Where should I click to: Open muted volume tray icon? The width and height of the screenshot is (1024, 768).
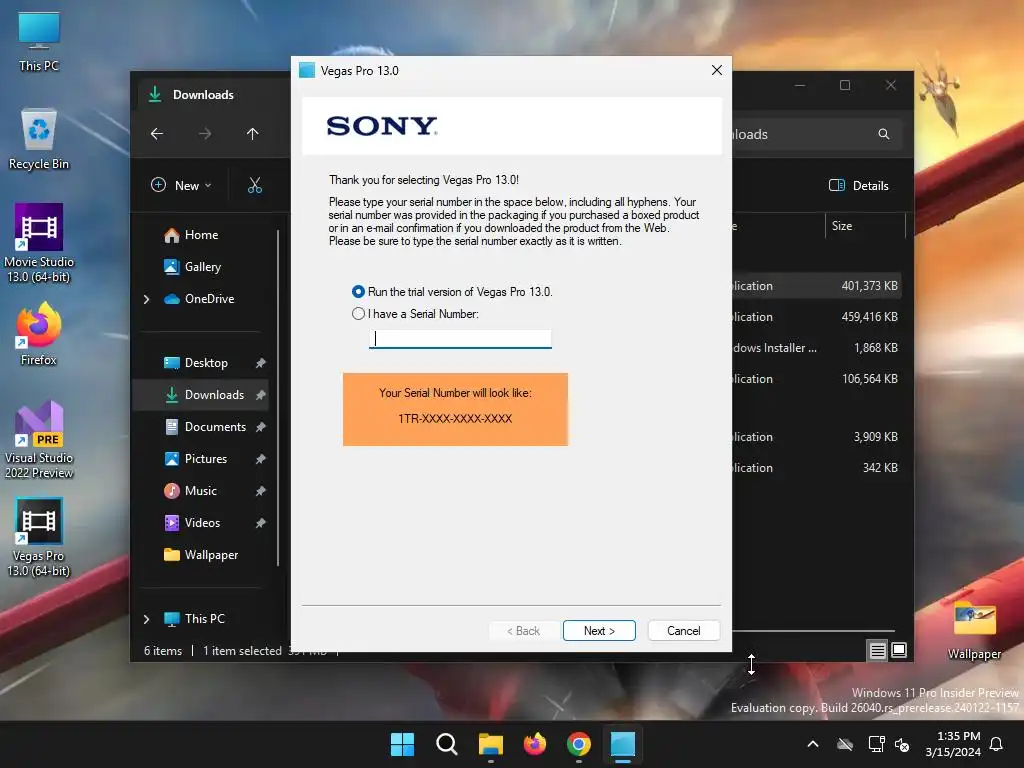coord(902,744)
